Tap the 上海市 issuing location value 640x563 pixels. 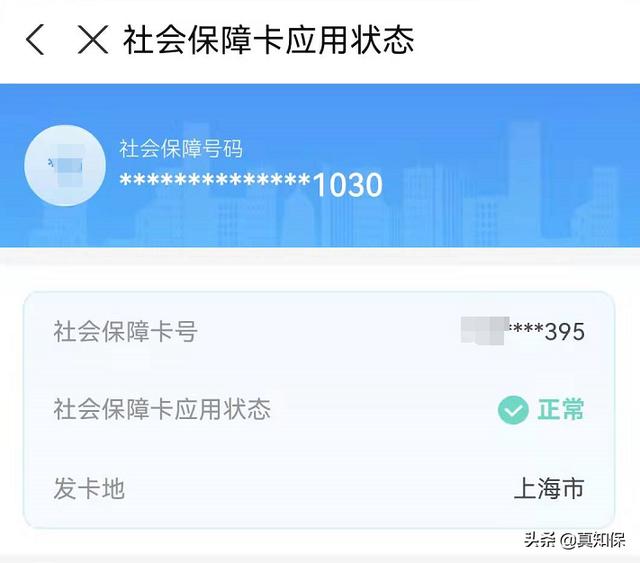(x=549, y=488)
